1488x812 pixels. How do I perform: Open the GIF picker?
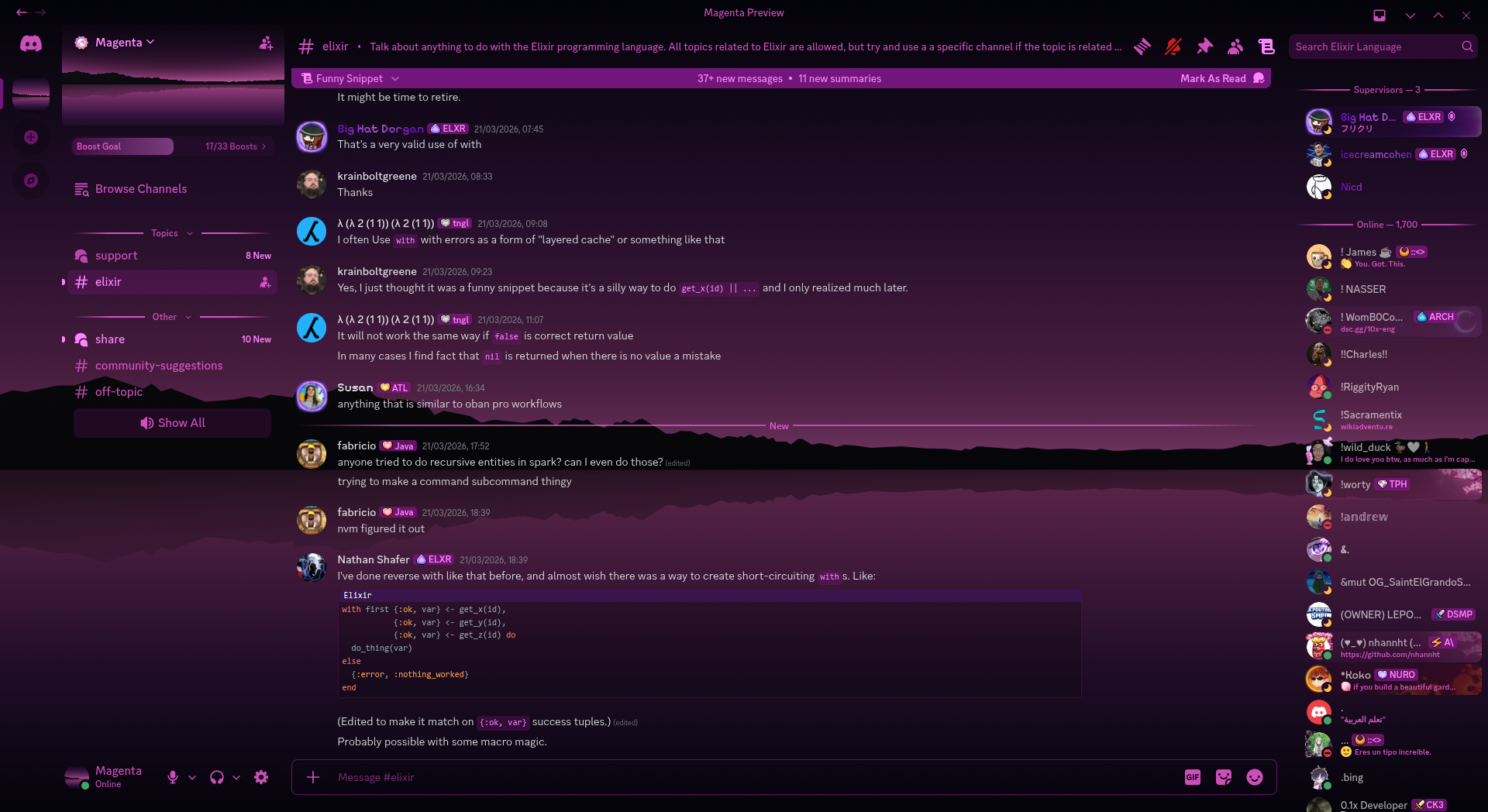(x=1193, y=777)
